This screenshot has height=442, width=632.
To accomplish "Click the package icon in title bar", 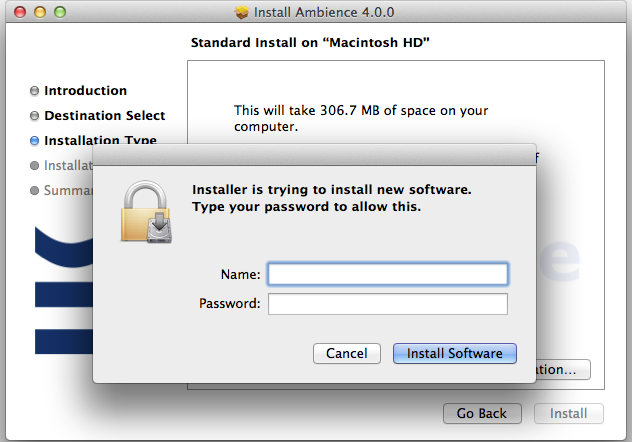I will tap(242, 12).
